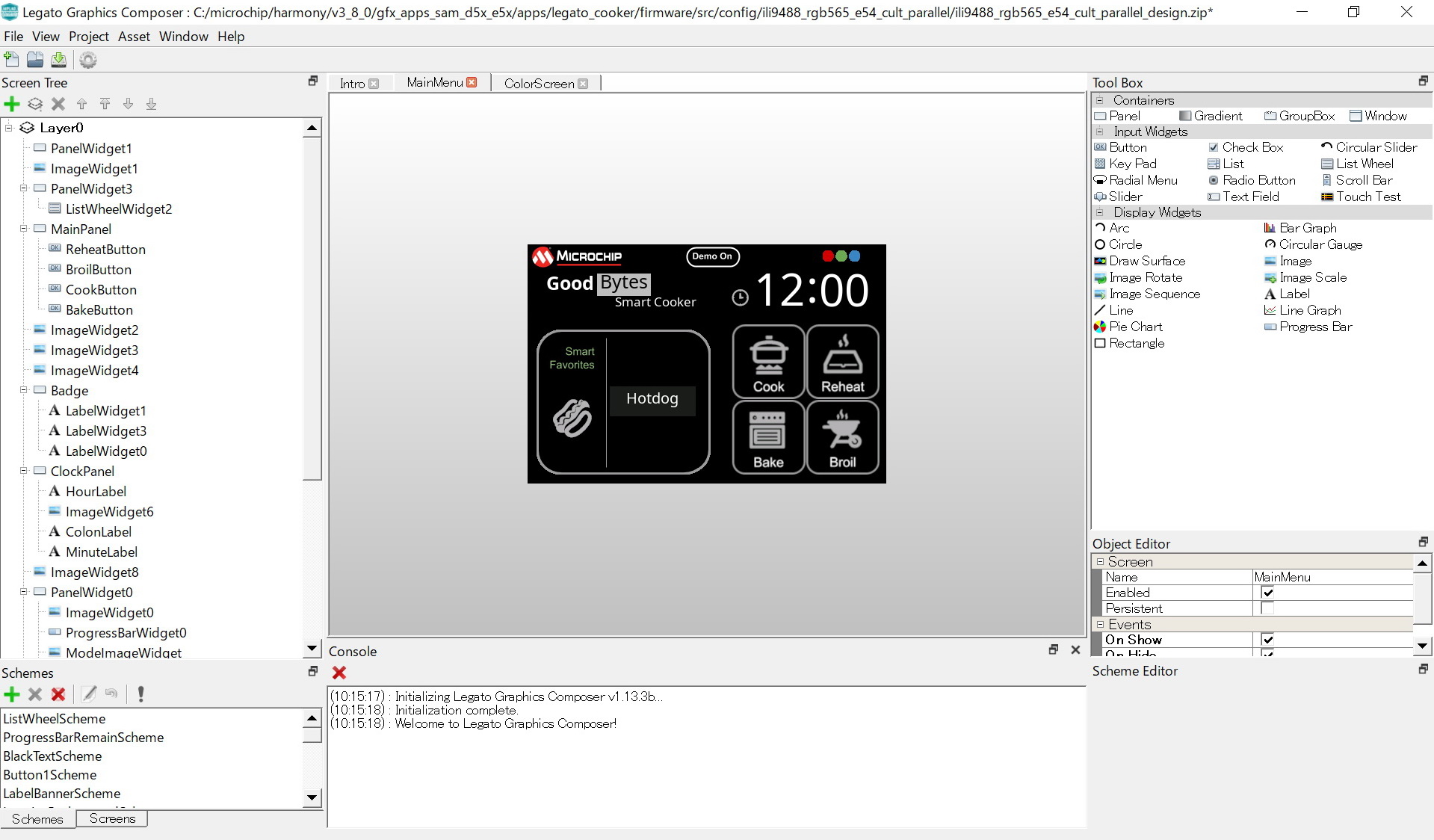Clear the console with red X

pos(339,673)
